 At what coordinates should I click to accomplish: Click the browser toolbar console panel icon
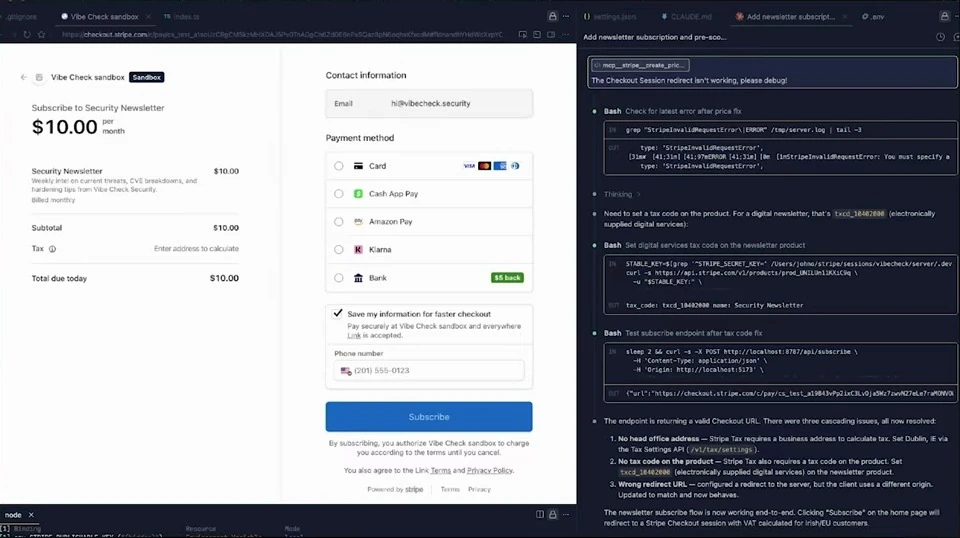[537, 35]
